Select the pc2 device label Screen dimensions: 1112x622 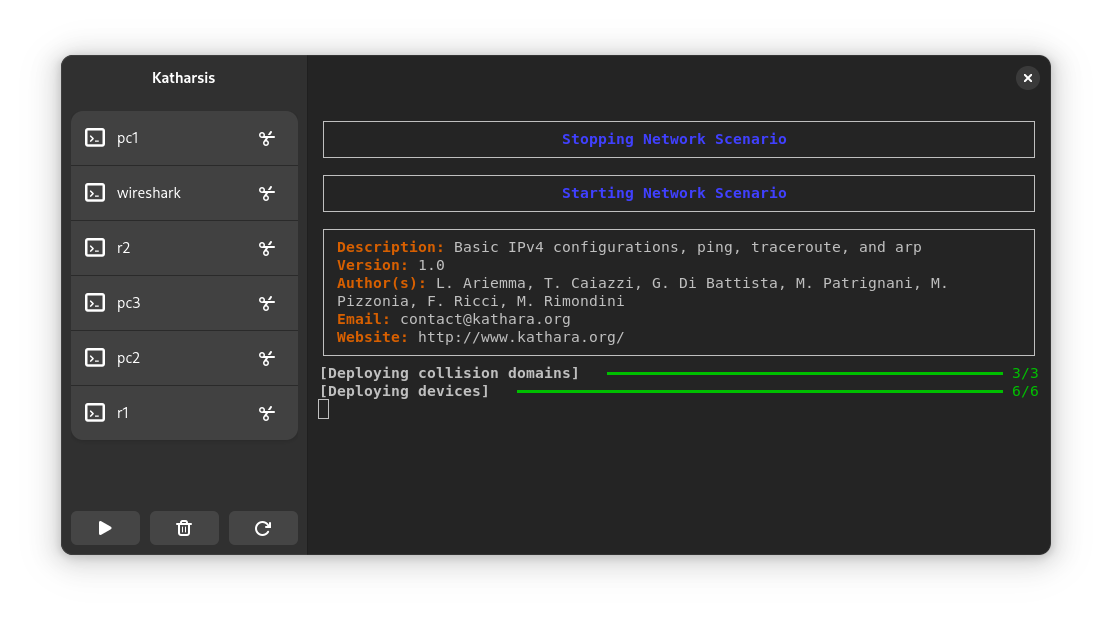pyautogui.click(x=128, y=358)
